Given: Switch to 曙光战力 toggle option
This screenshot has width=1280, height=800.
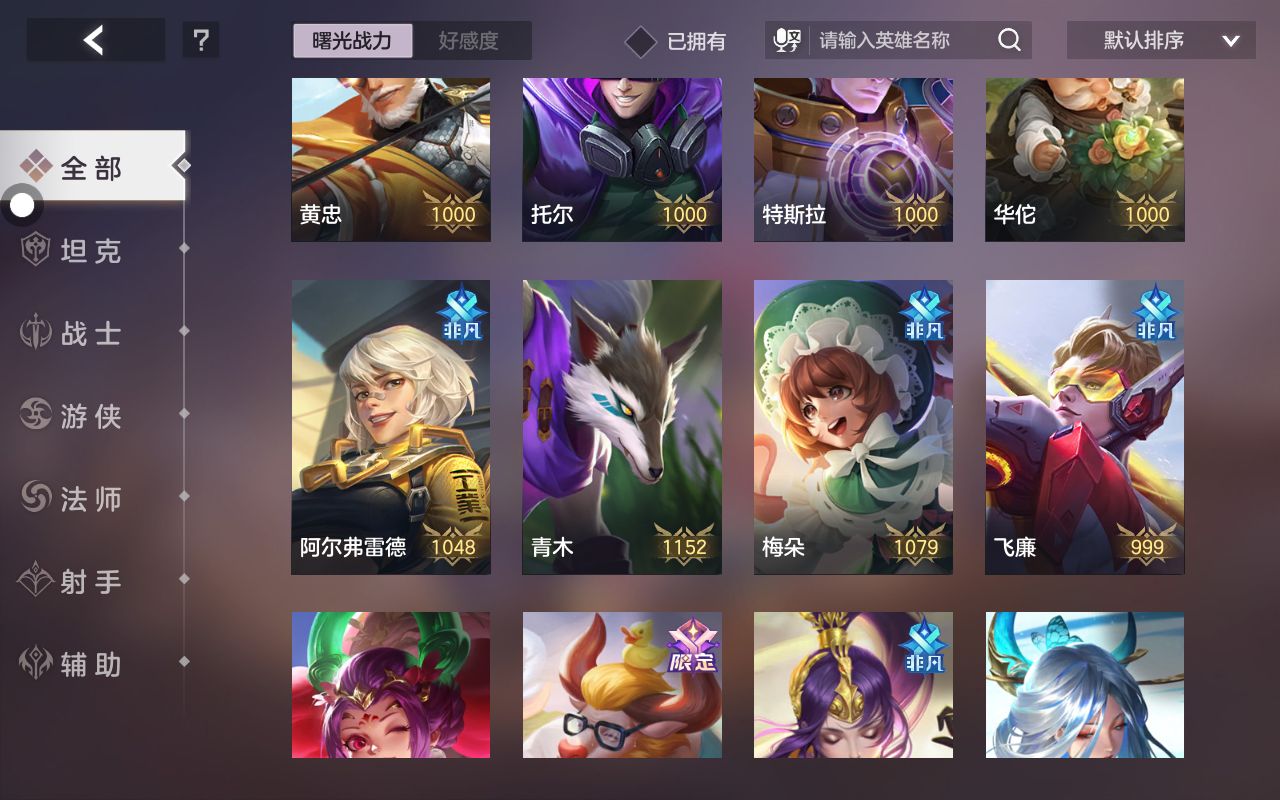Looking at the screenshot, I should pos(352,41).
